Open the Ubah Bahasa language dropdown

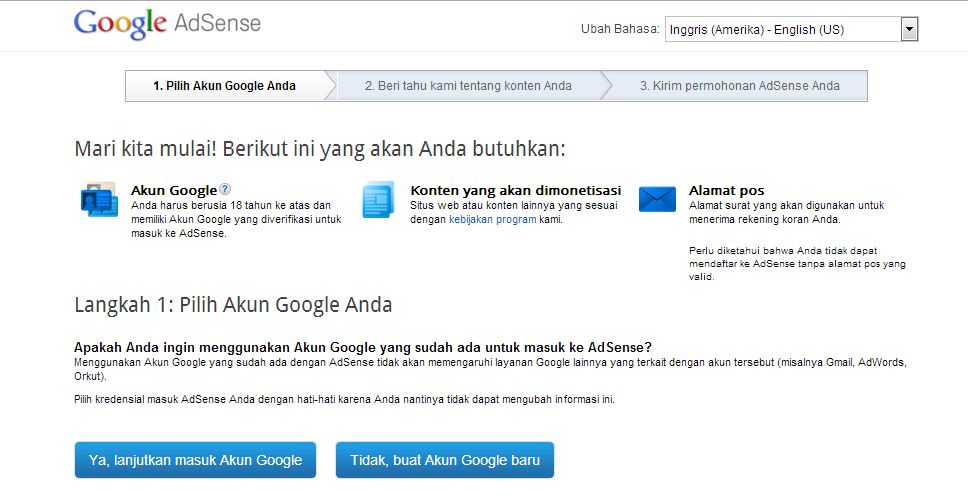(791, 29)
